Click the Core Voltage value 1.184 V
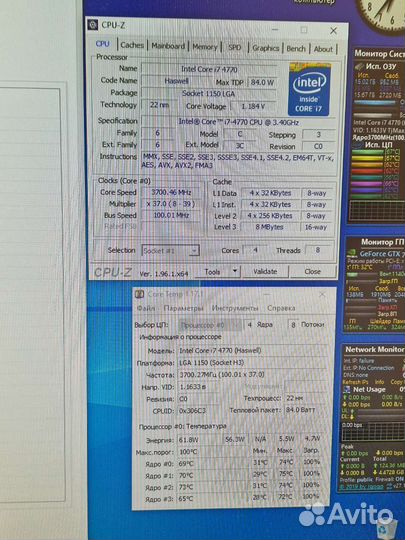This screenshot has width=405, height=540. tap(253, 106)
